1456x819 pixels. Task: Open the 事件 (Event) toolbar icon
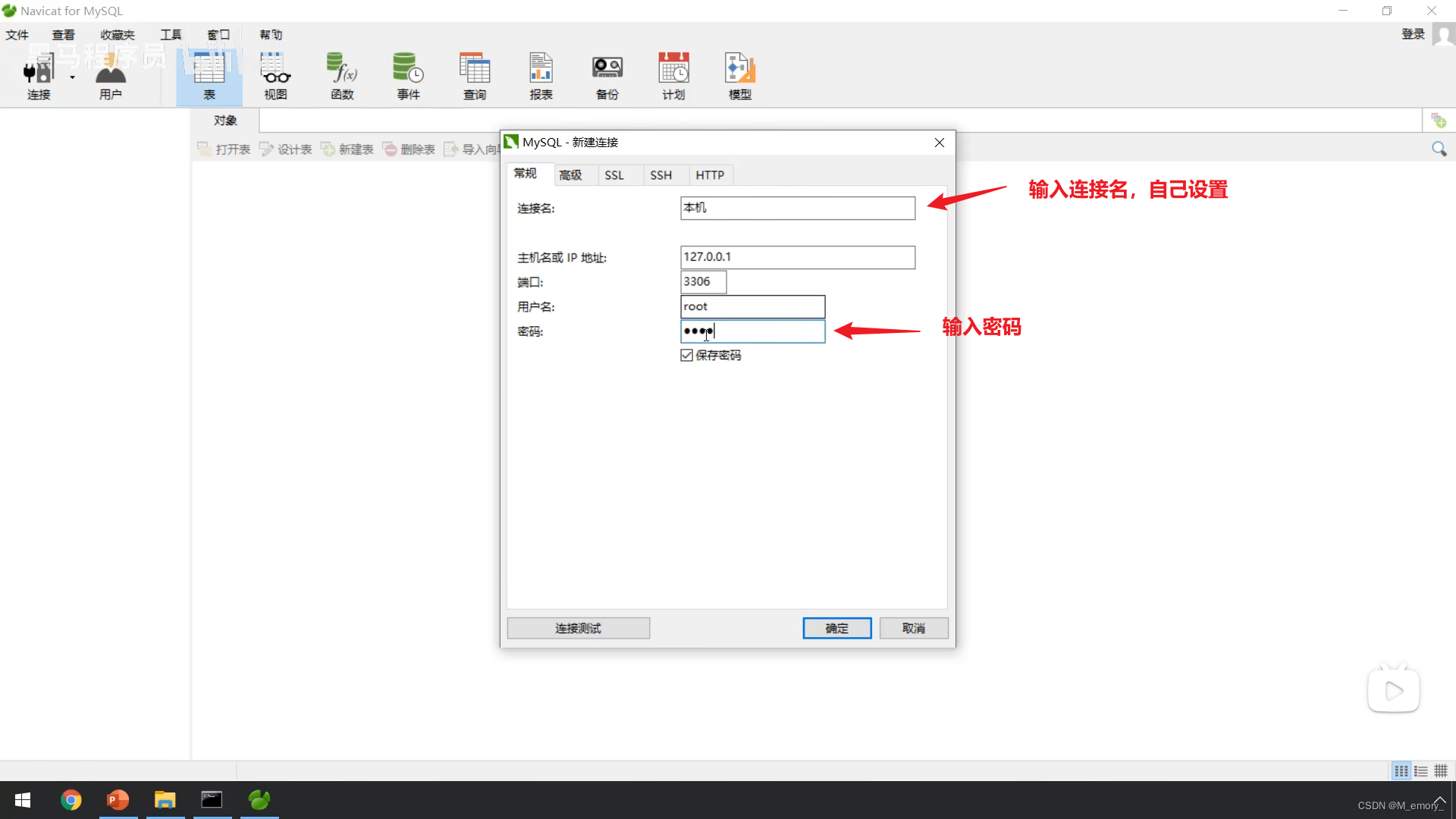pyautogui.click(x=408, y=76)
